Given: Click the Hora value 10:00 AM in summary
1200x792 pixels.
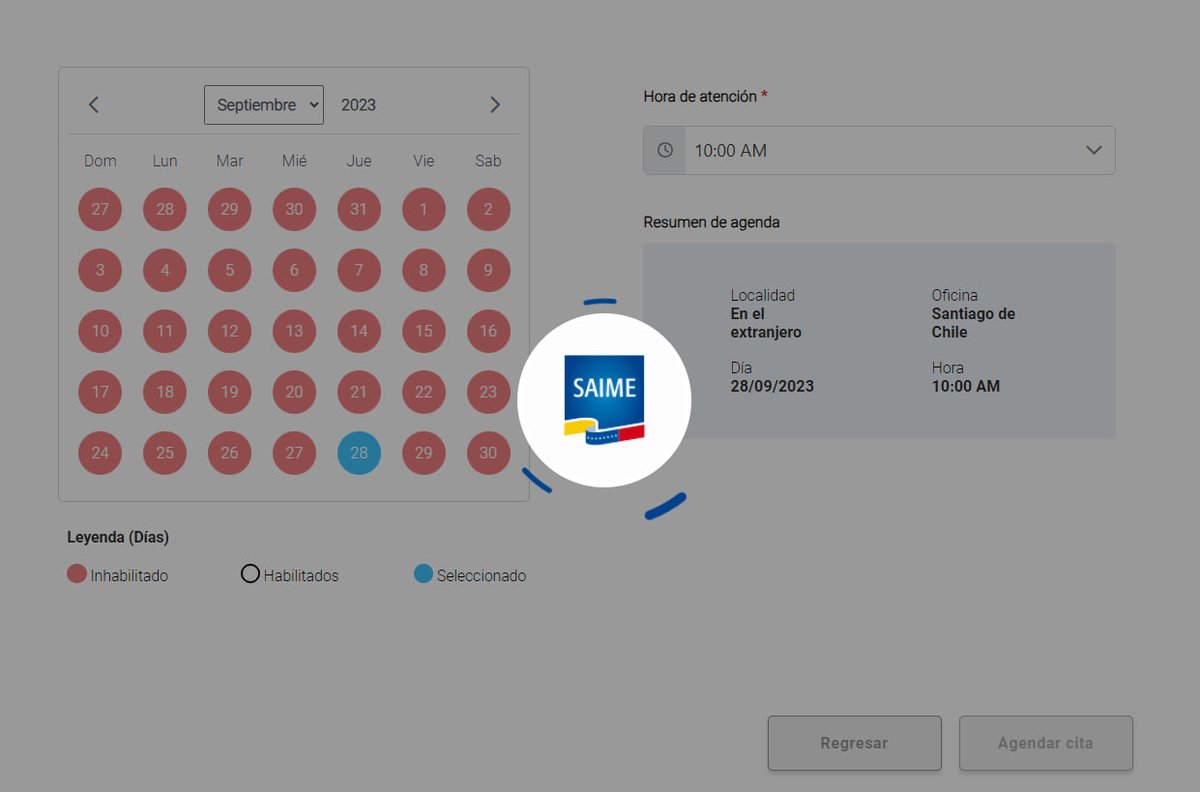Looking at the screenshot, I should pos(966,386).
